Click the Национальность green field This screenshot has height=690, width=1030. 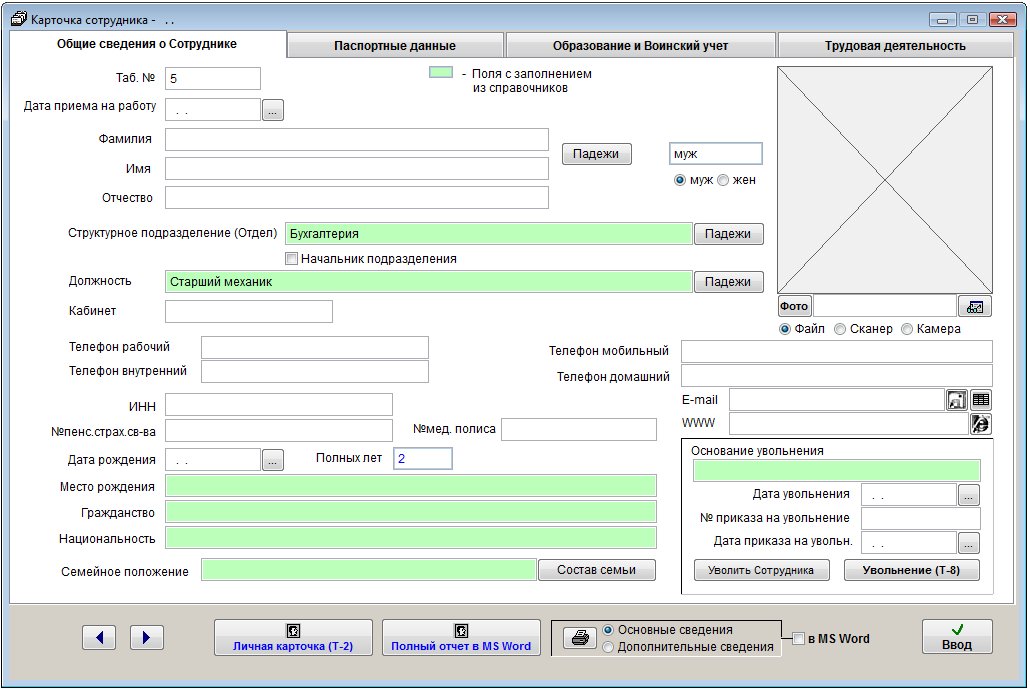[411, 538]
